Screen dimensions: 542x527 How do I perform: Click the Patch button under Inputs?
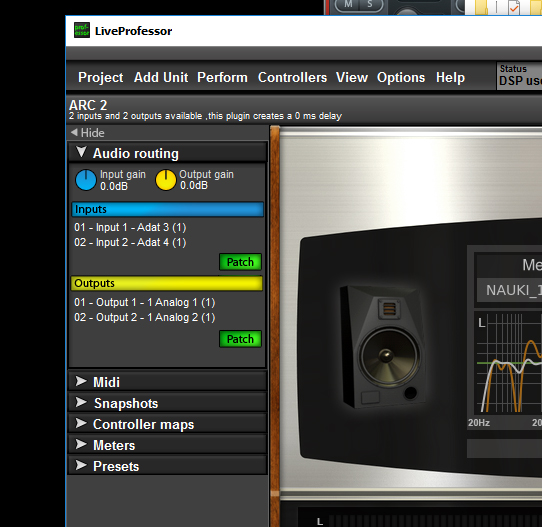click(x=240, y=262)
